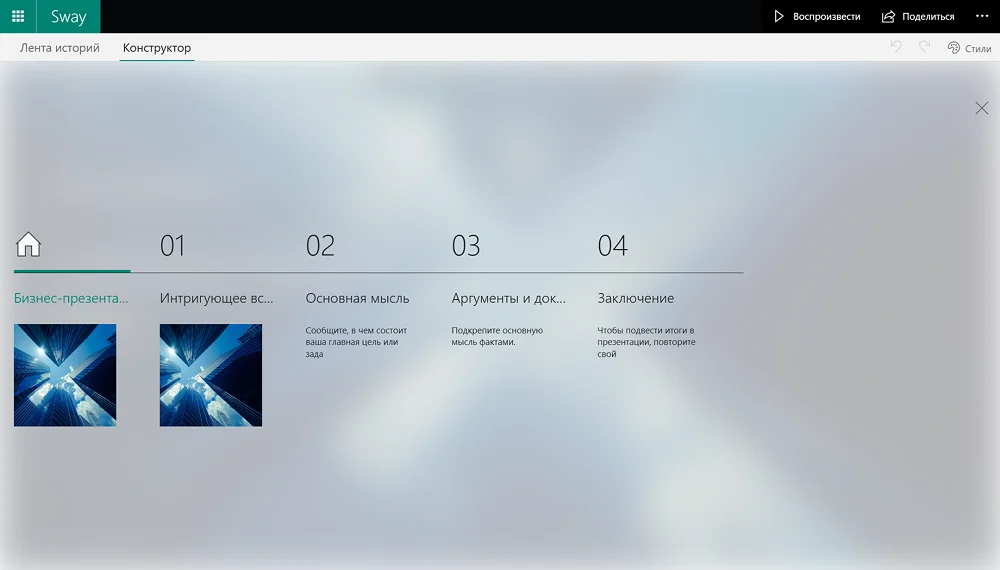This screenshot has height=570, width=1000.
Task: Select thumbnail under Интригующее вс...
Action: point(210,375)
